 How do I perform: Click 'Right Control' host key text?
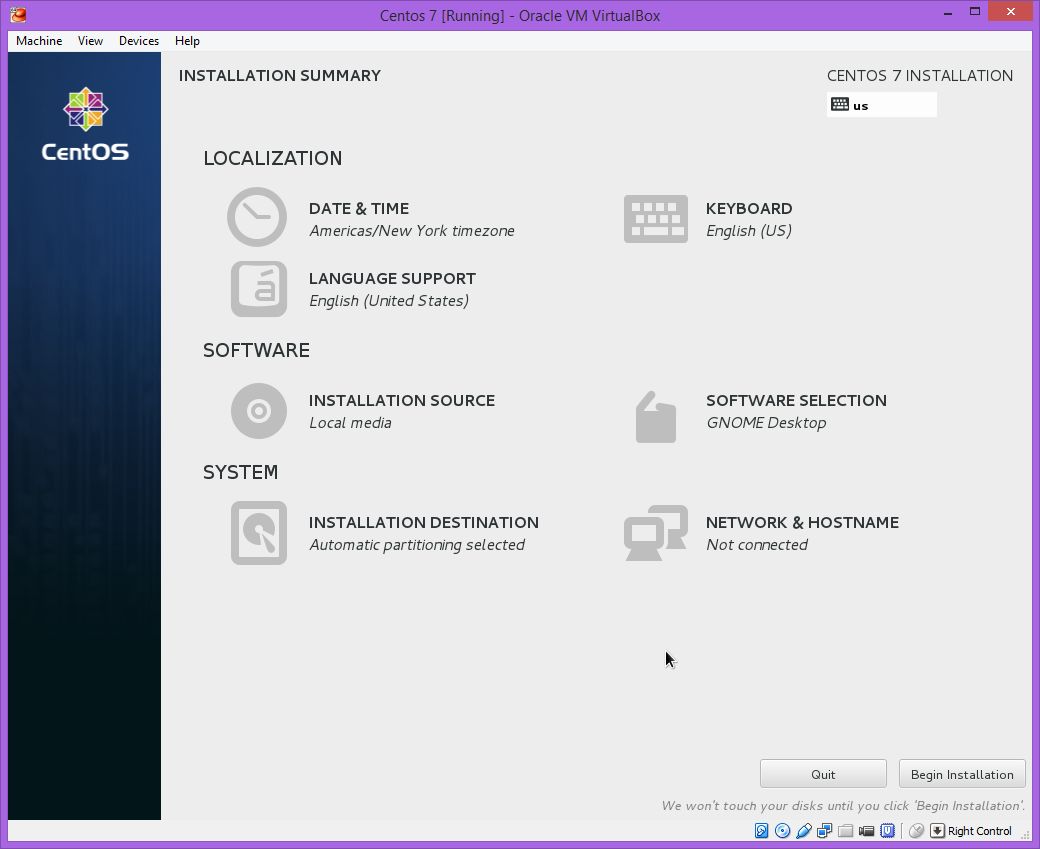980,831
